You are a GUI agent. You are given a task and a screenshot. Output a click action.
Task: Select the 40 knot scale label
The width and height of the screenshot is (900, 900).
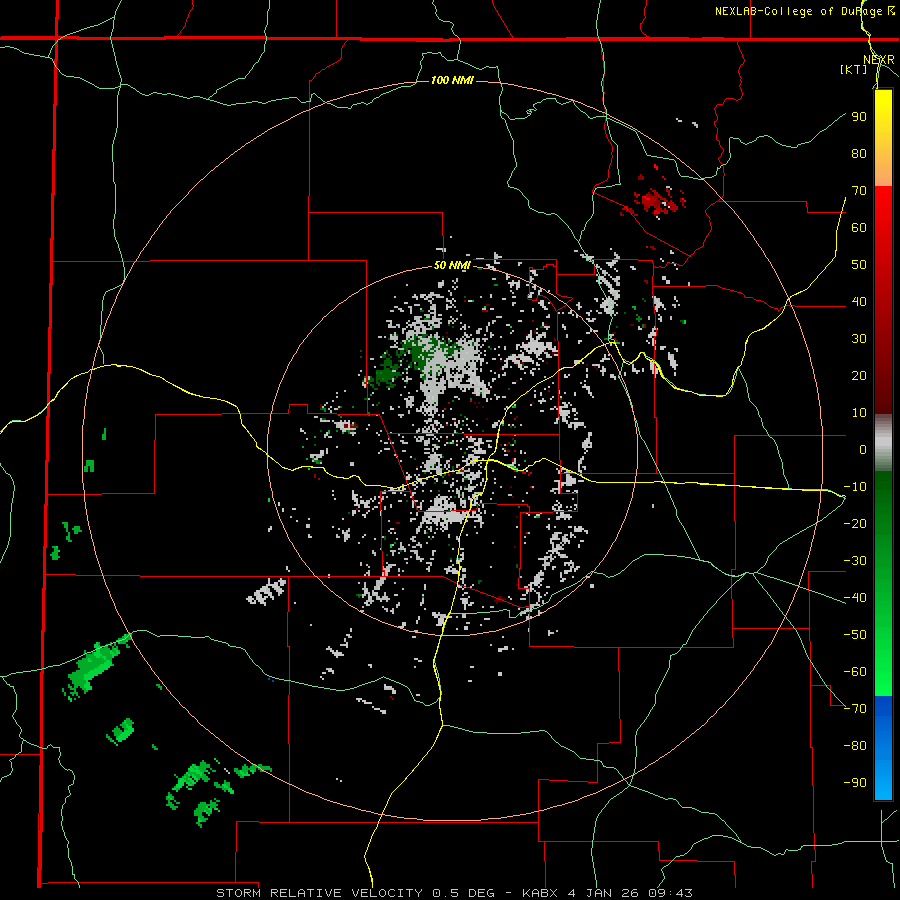[859, 301]
